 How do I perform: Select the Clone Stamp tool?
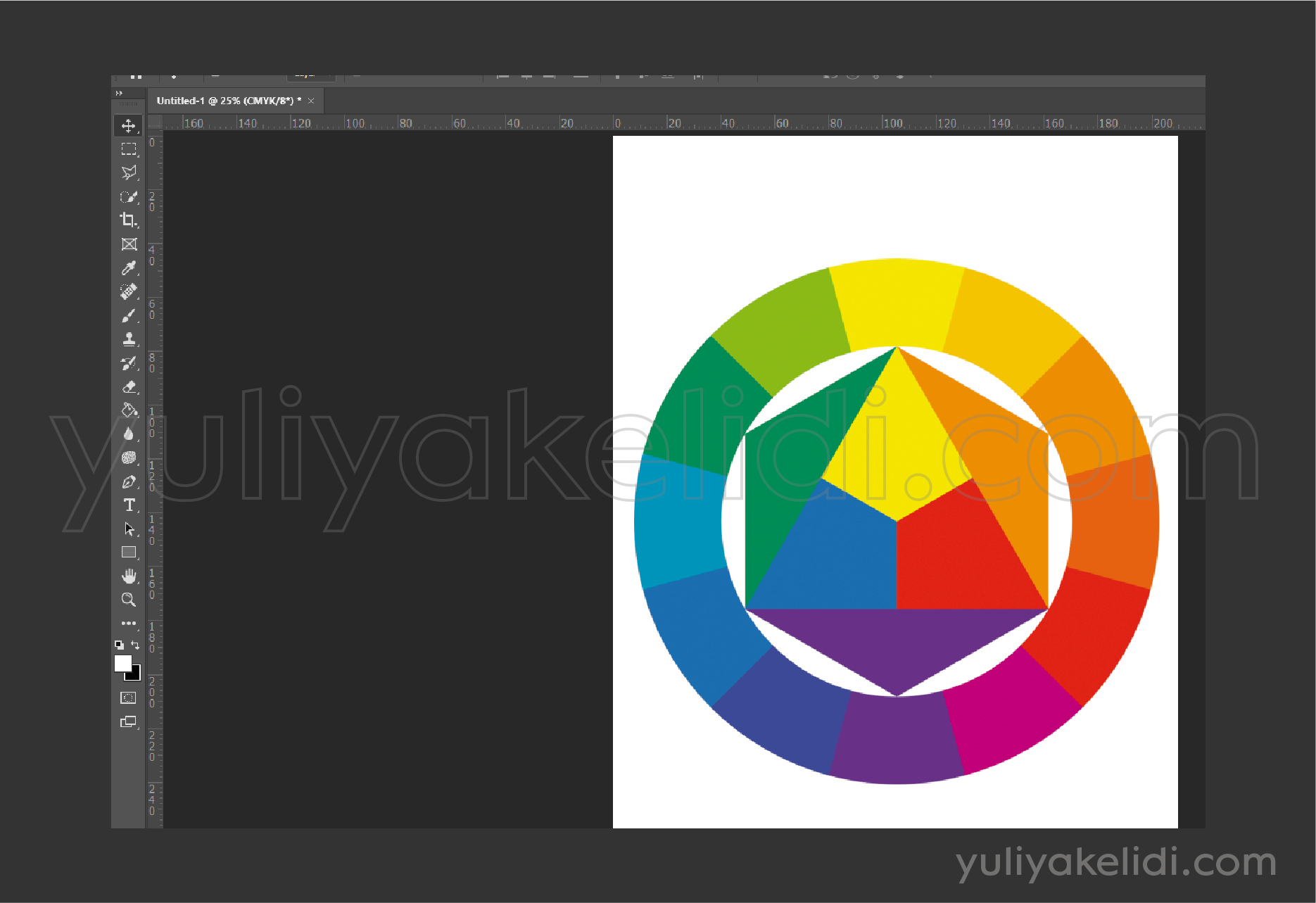tap(128, 339)
